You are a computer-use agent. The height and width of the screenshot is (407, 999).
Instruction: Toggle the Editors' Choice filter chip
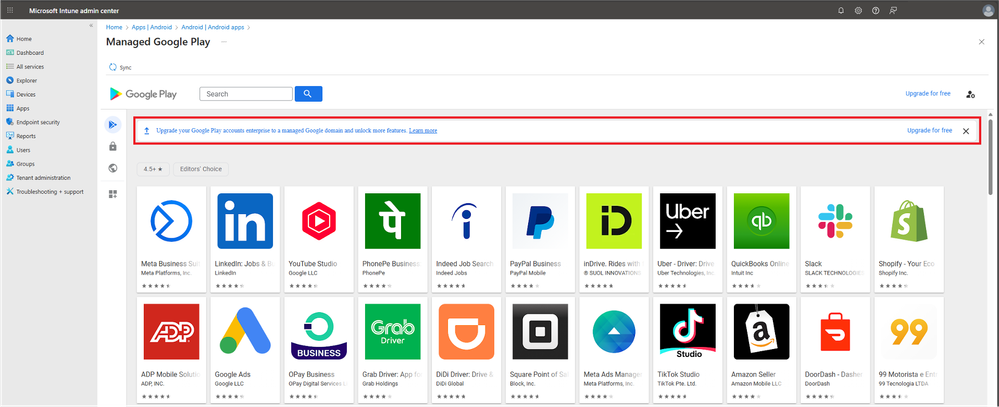click(x=201, y=169)
